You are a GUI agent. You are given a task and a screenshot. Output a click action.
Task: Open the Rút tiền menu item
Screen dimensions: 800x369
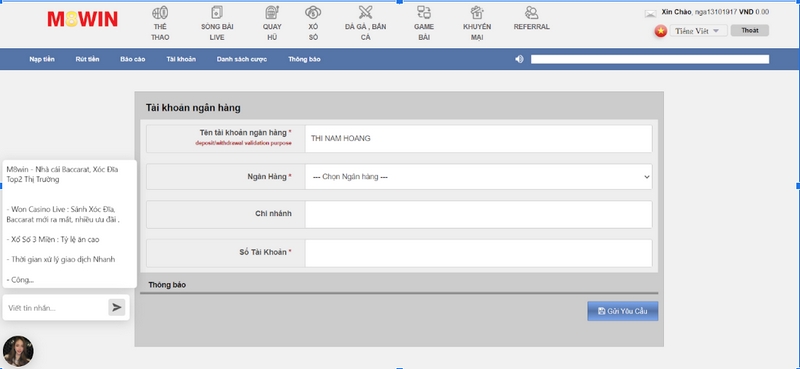pyautogui.click(x=87, y=59)
